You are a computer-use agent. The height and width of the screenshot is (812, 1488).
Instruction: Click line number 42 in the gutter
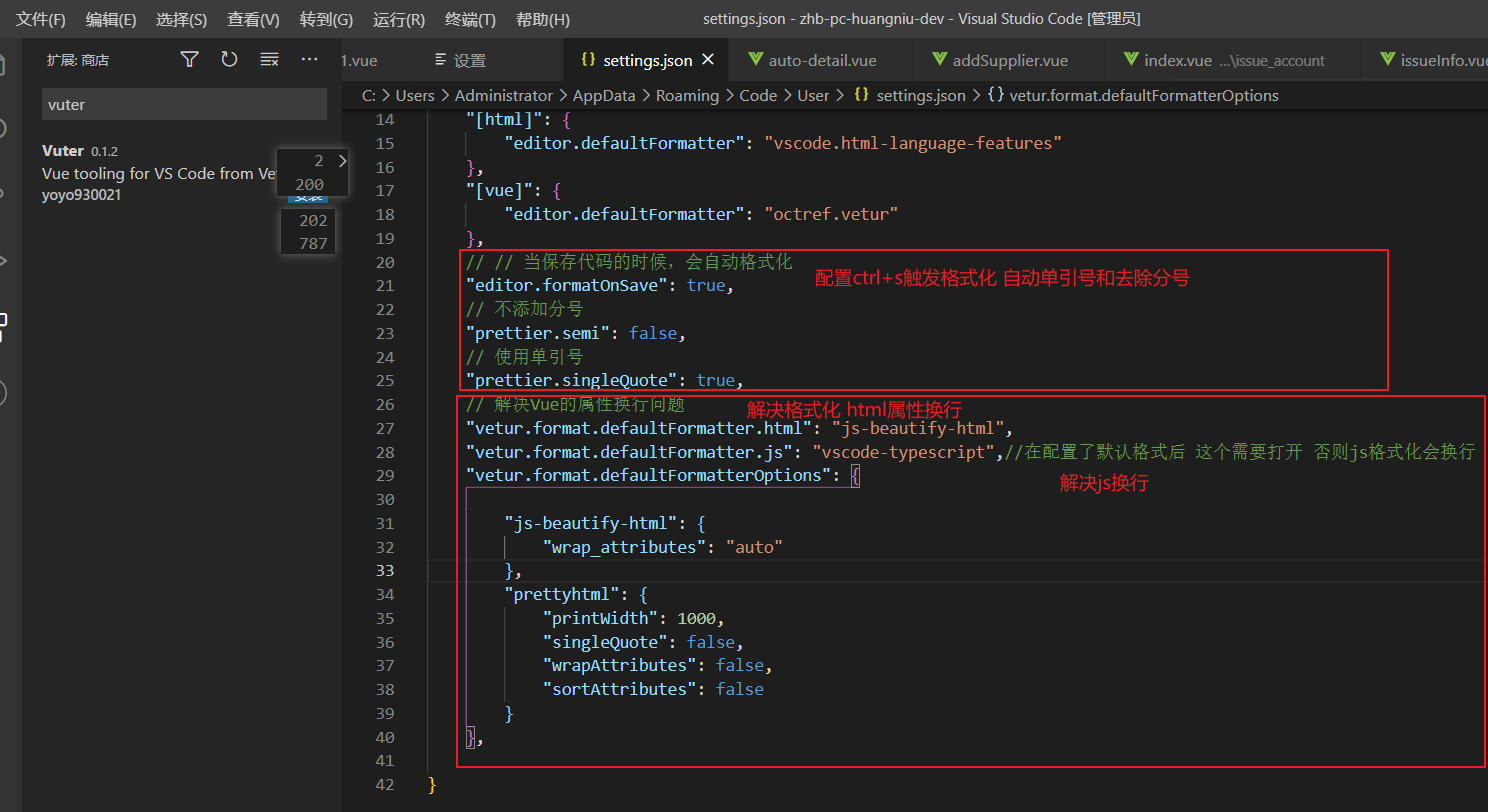(384, 785)
